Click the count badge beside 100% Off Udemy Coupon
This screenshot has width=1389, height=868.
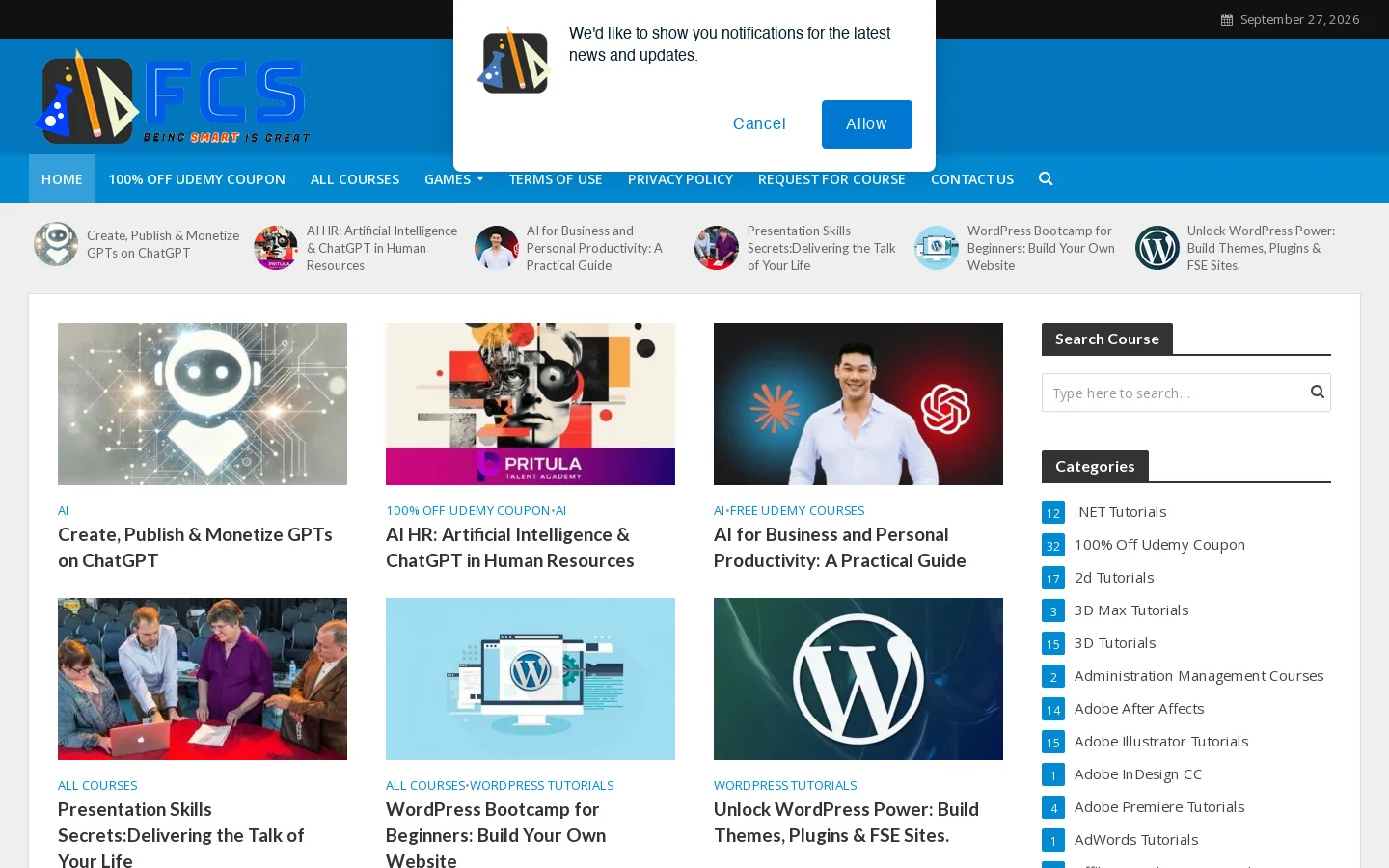[1053, 545]
